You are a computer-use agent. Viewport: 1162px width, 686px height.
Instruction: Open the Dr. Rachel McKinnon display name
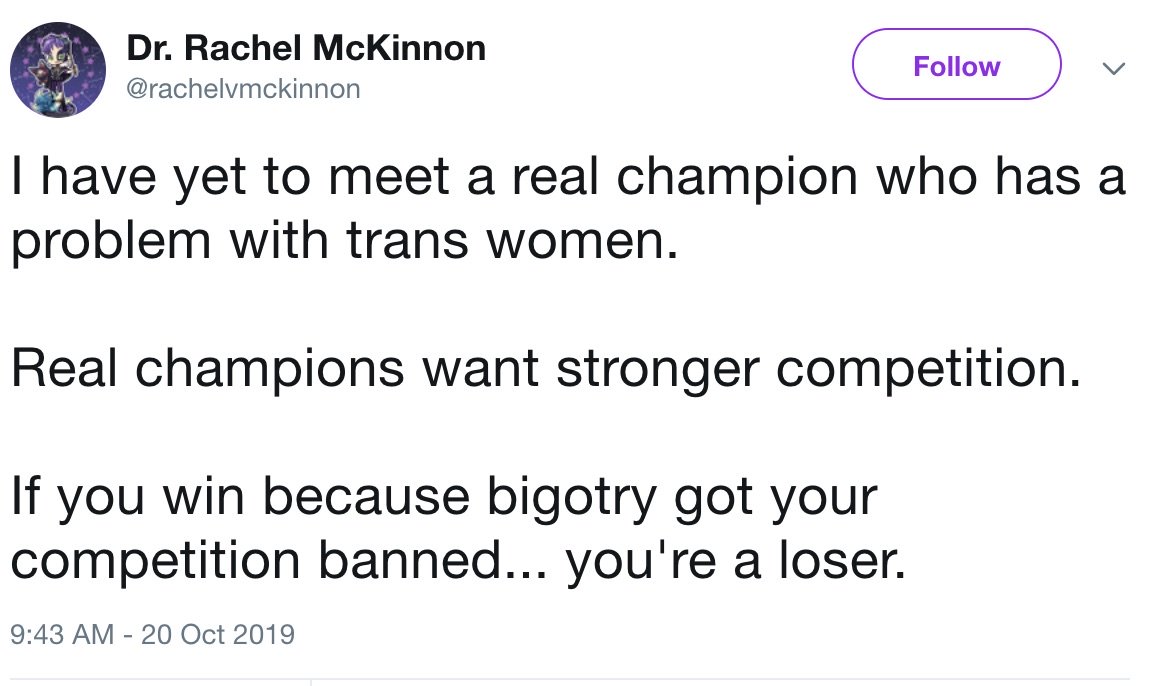coord(306,48)
